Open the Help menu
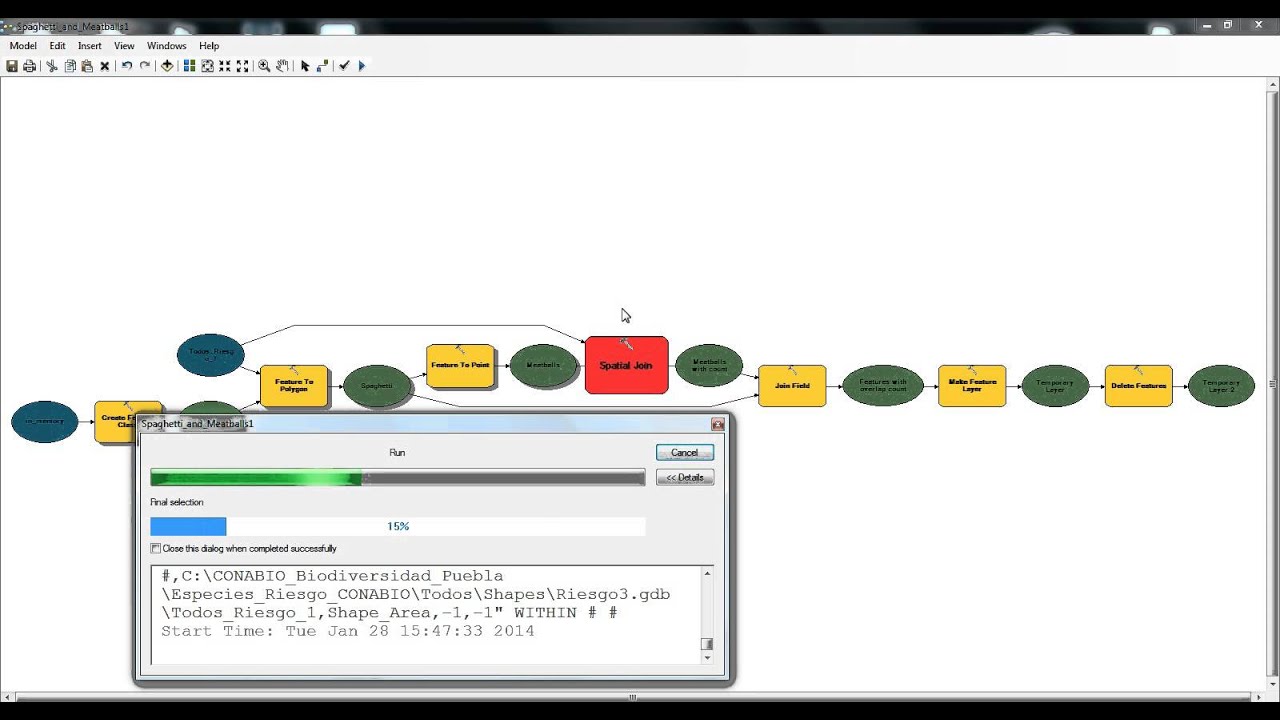The height and width of the screenshot is (720, 1280). [x=209, y=46]
